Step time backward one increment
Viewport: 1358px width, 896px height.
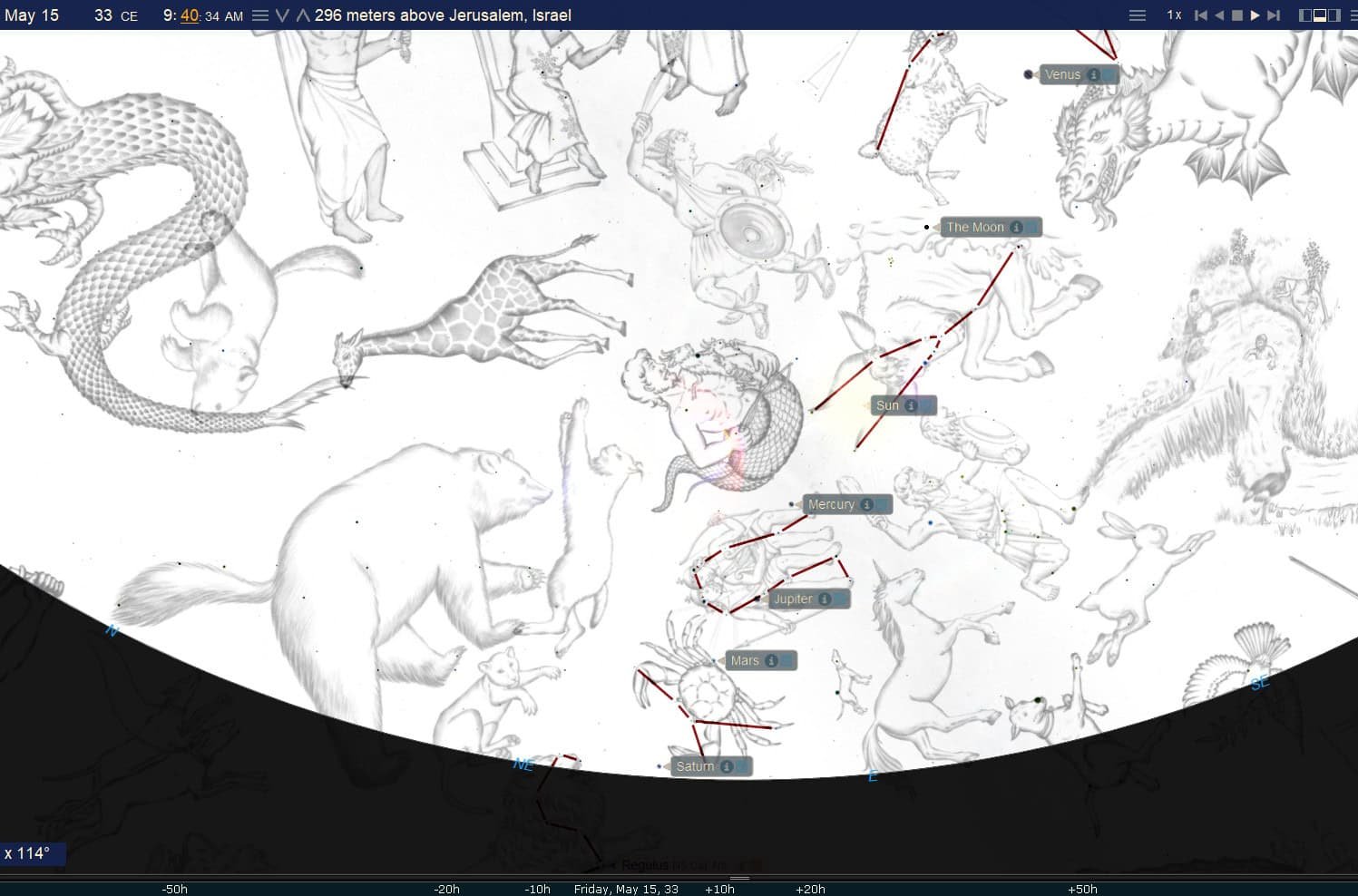(1201, 15)
